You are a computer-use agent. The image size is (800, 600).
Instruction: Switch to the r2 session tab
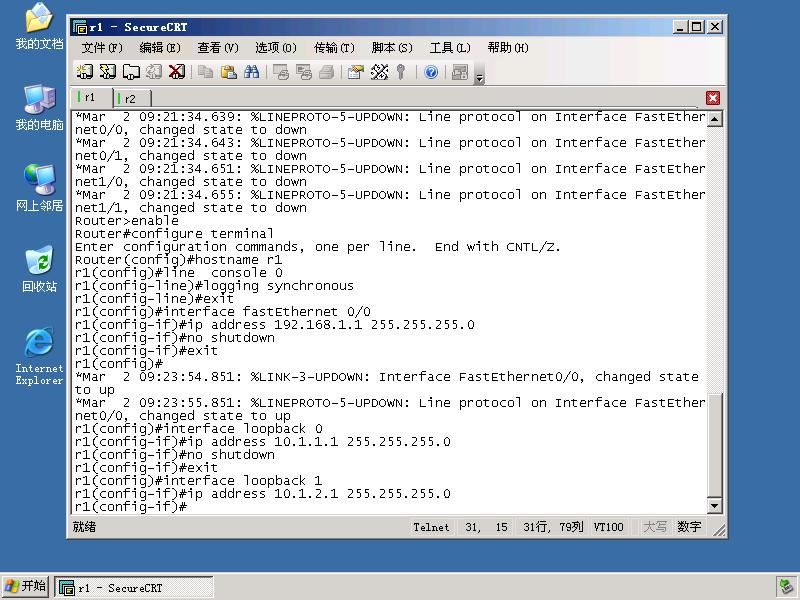click(x=131, y=98)
